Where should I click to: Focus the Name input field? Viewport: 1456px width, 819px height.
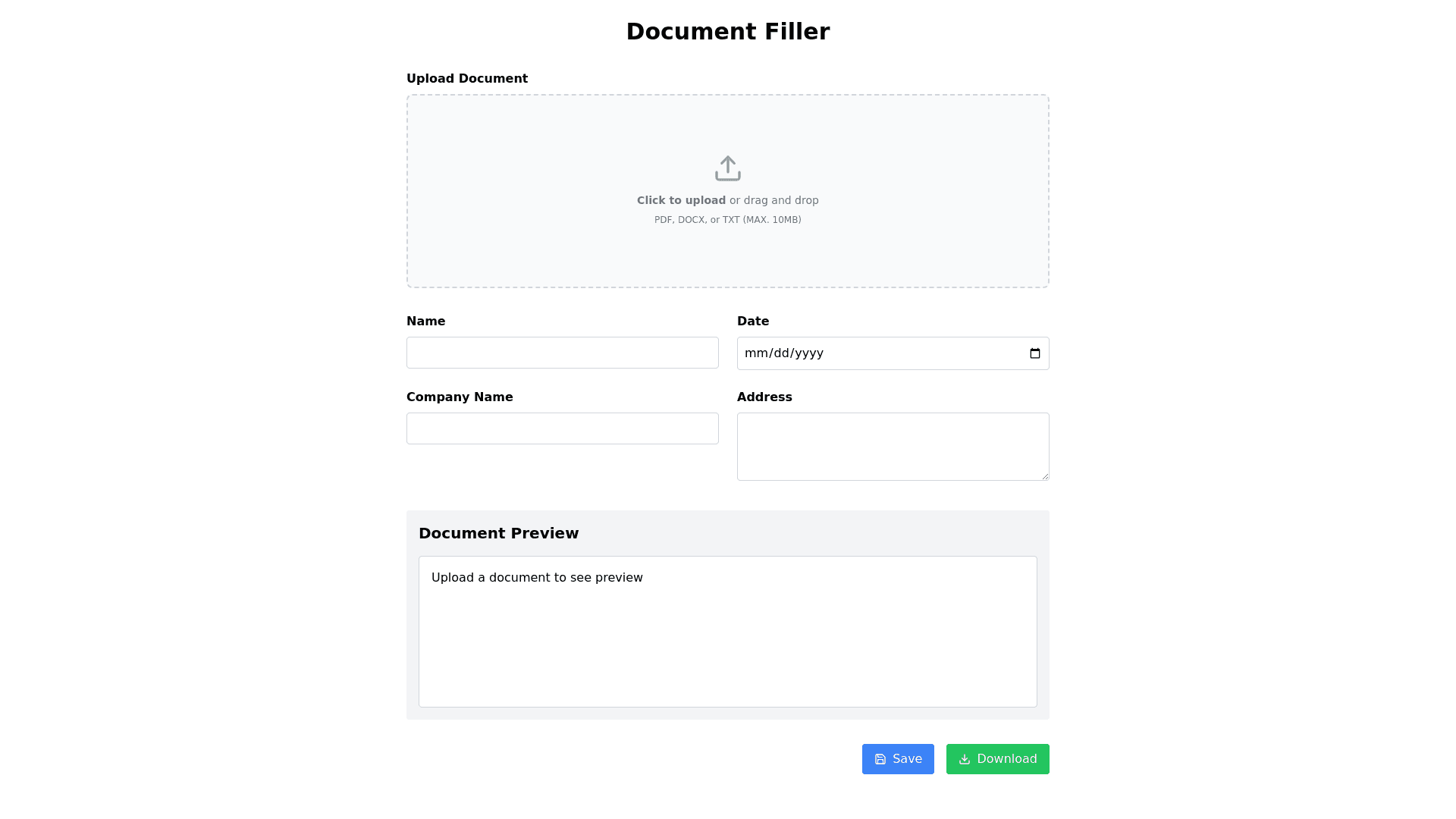562,353
